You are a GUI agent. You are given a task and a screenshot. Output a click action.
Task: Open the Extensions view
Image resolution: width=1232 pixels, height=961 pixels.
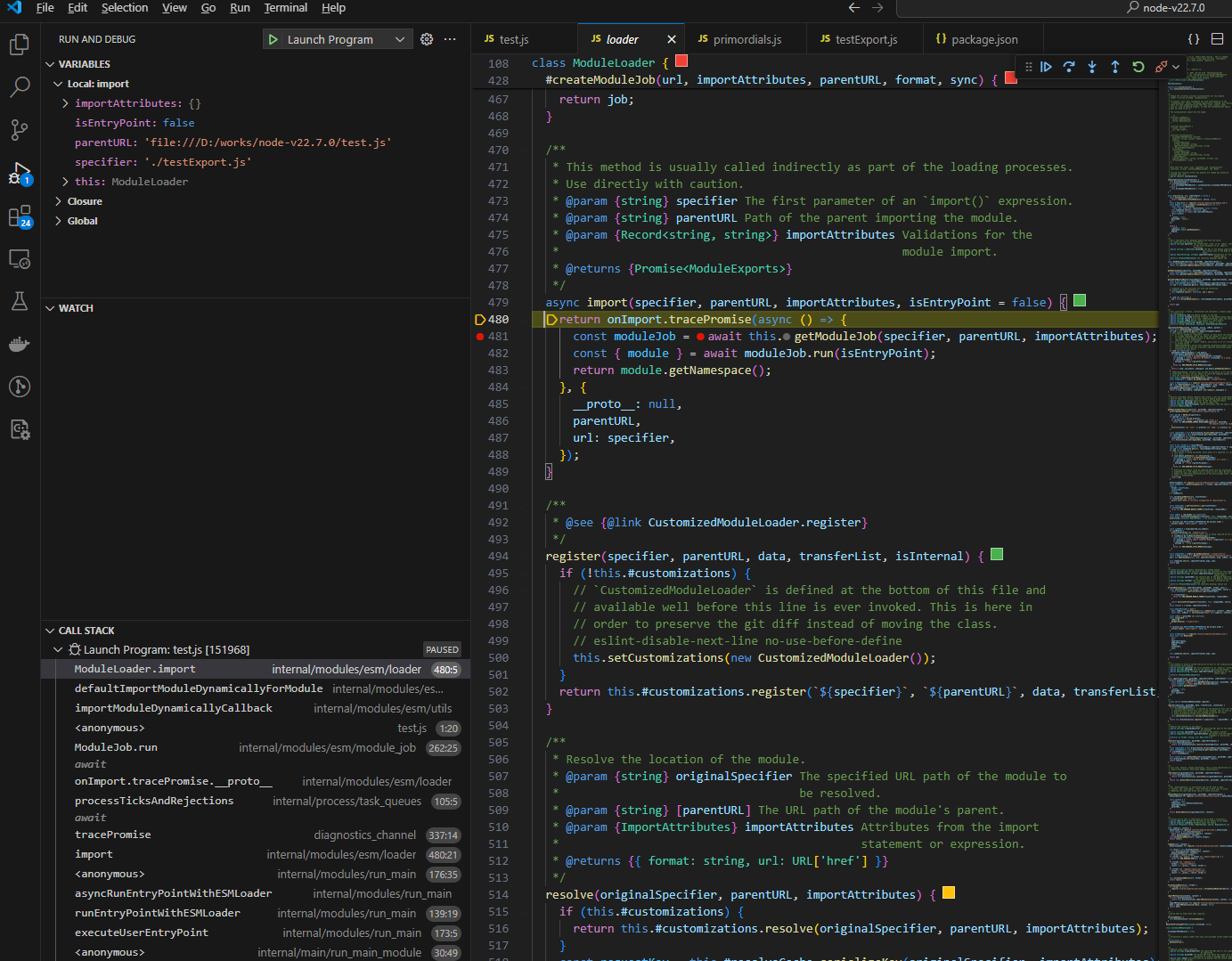20,216
